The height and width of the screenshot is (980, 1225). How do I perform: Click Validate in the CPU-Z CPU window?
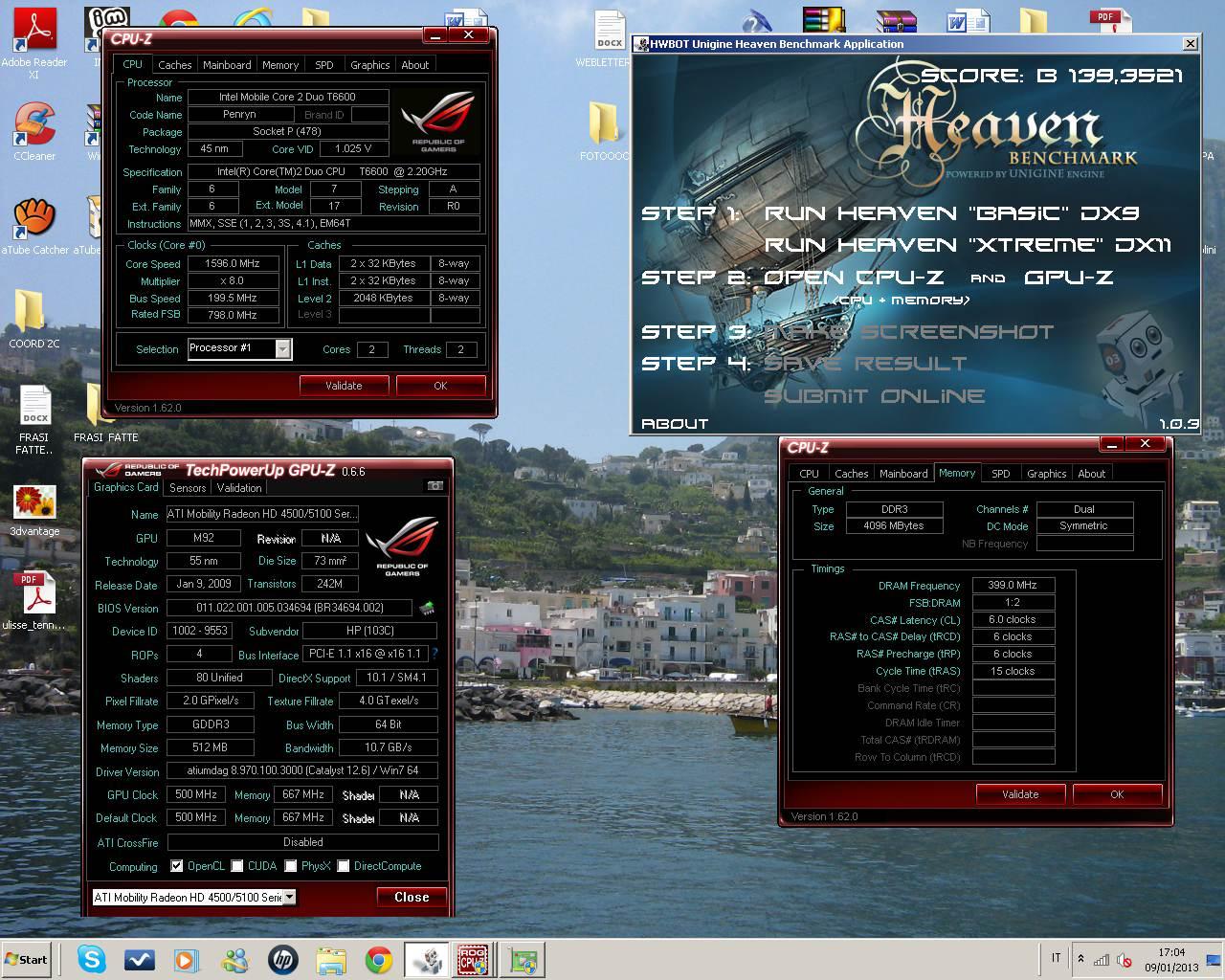click(x=344, y=386)
